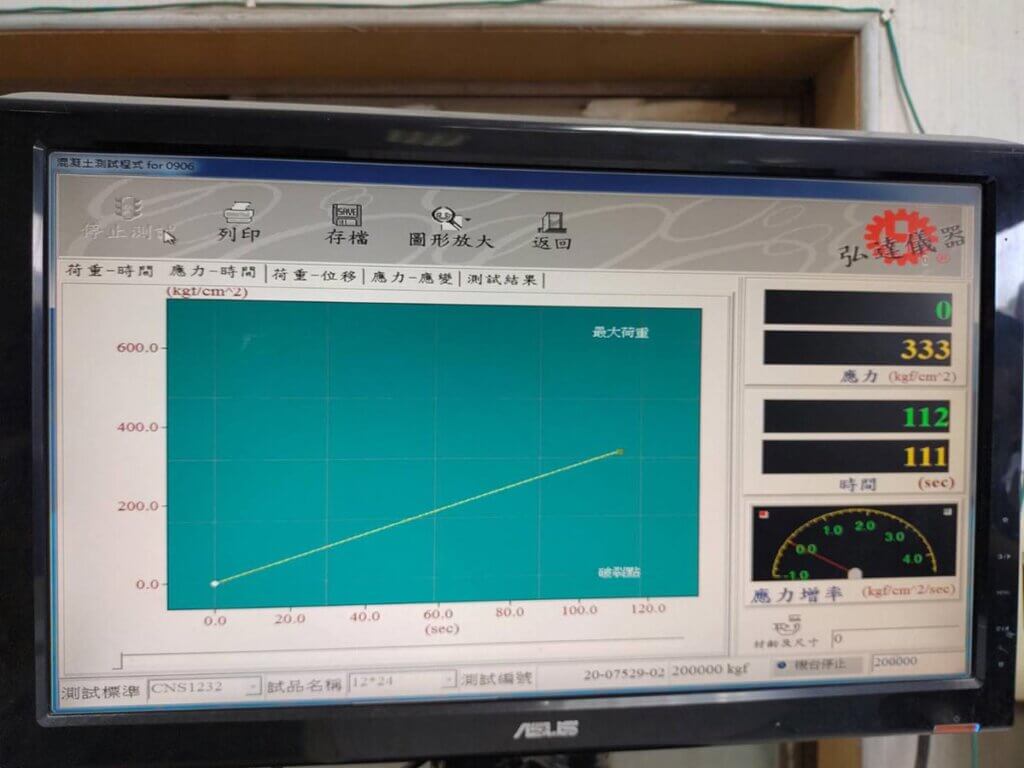Screen dimensions: 1024x768
Task: Switch to the 荷重-時間 tab
Action: [x=109, y=271]
